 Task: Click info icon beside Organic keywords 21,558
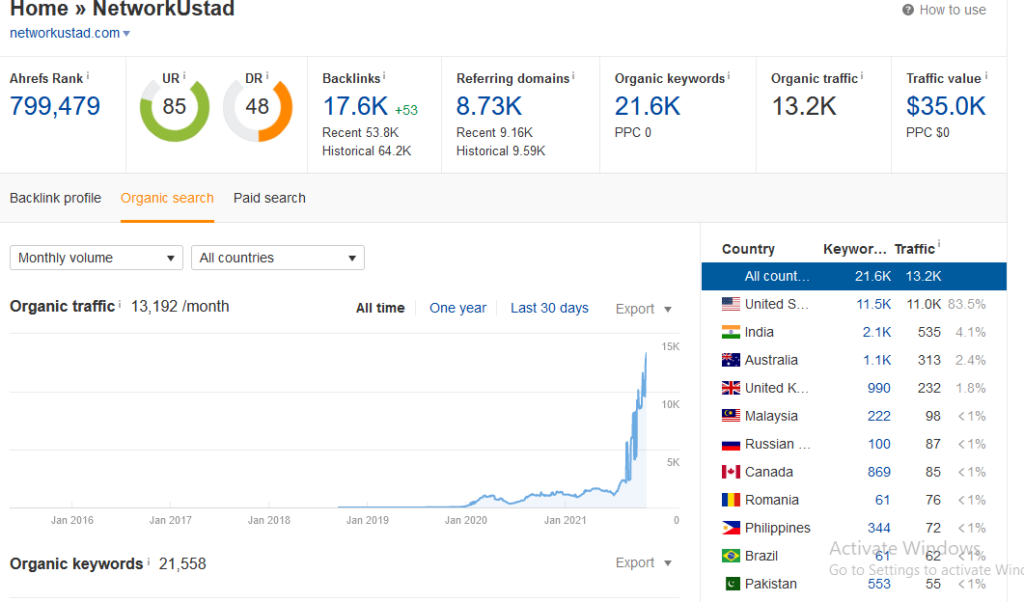[148, 561]
